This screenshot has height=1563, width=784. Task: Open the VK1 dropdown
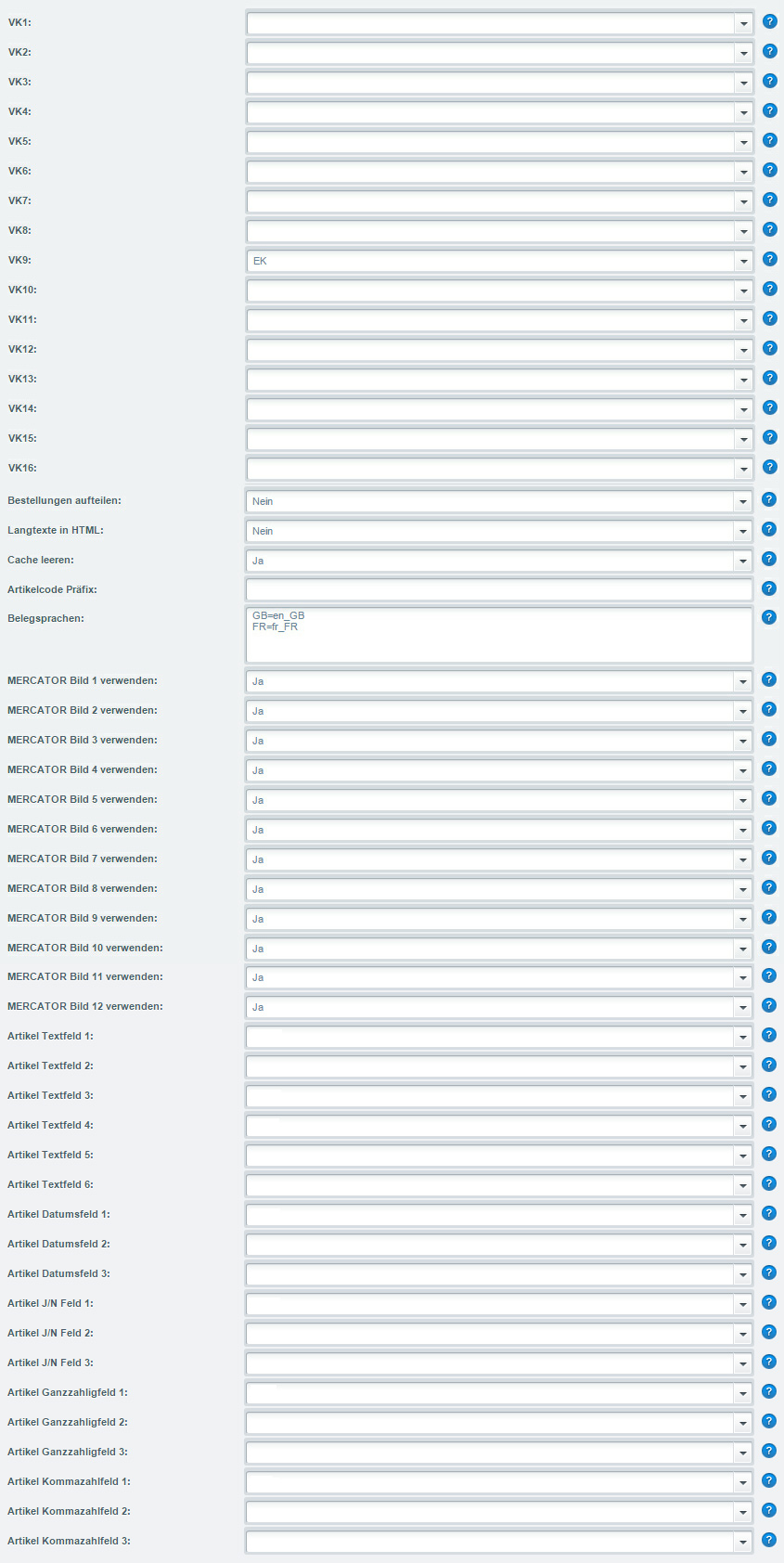(500, 23)
